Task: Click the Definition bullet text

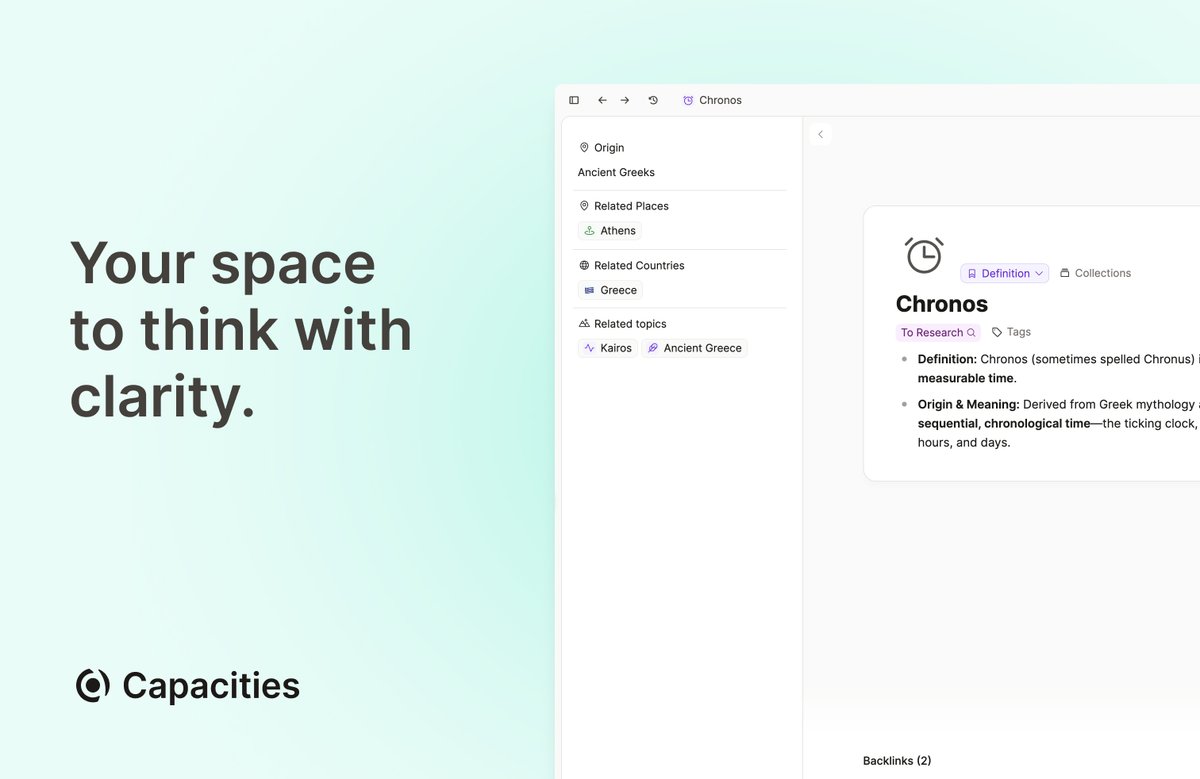Action: [1058, 368]
